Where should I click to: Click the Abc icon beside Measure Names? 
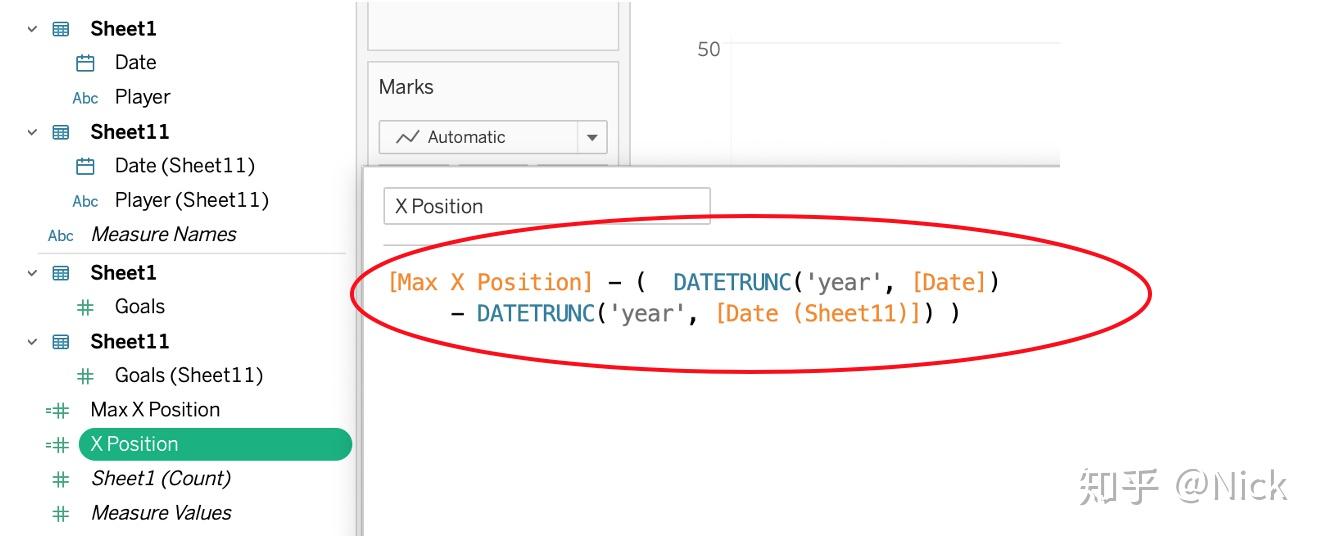click(61, 235)
